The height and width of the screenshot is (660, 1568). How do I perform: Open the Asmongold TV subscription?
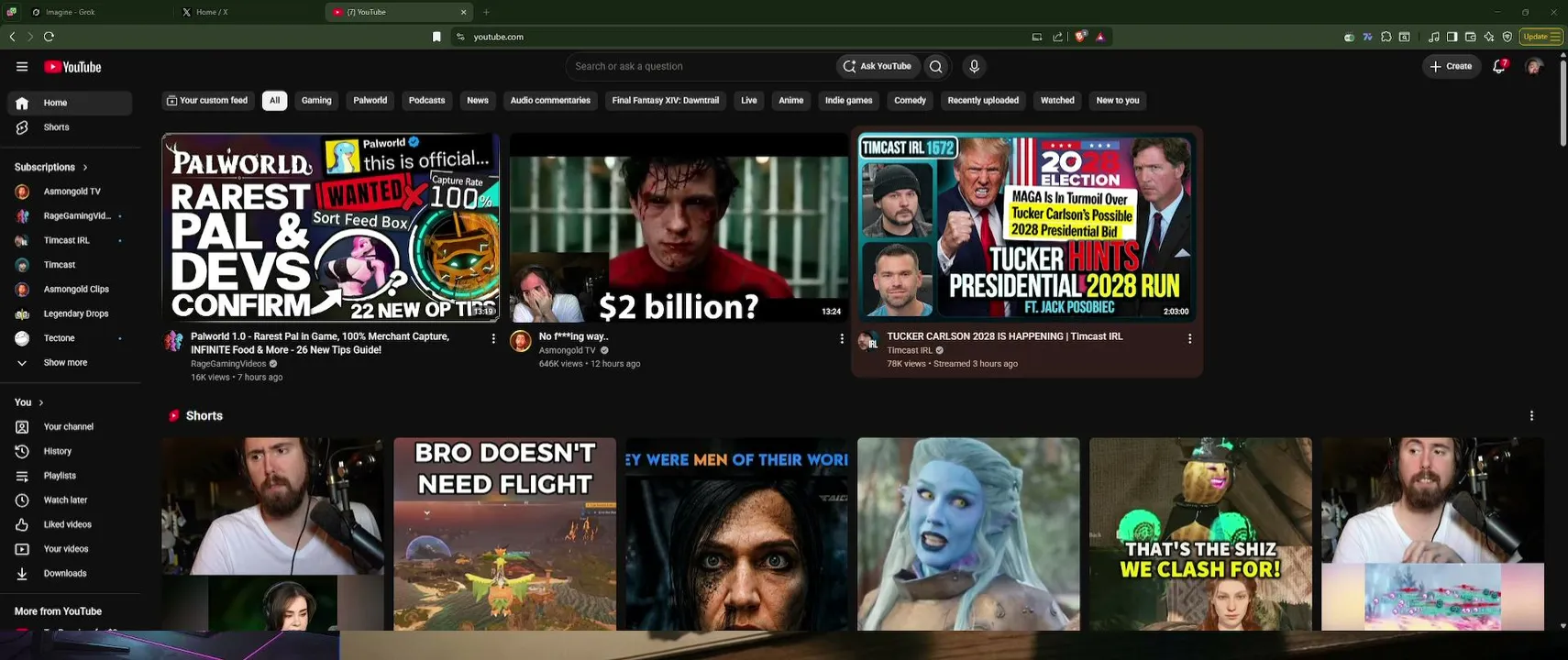point(70,192)
